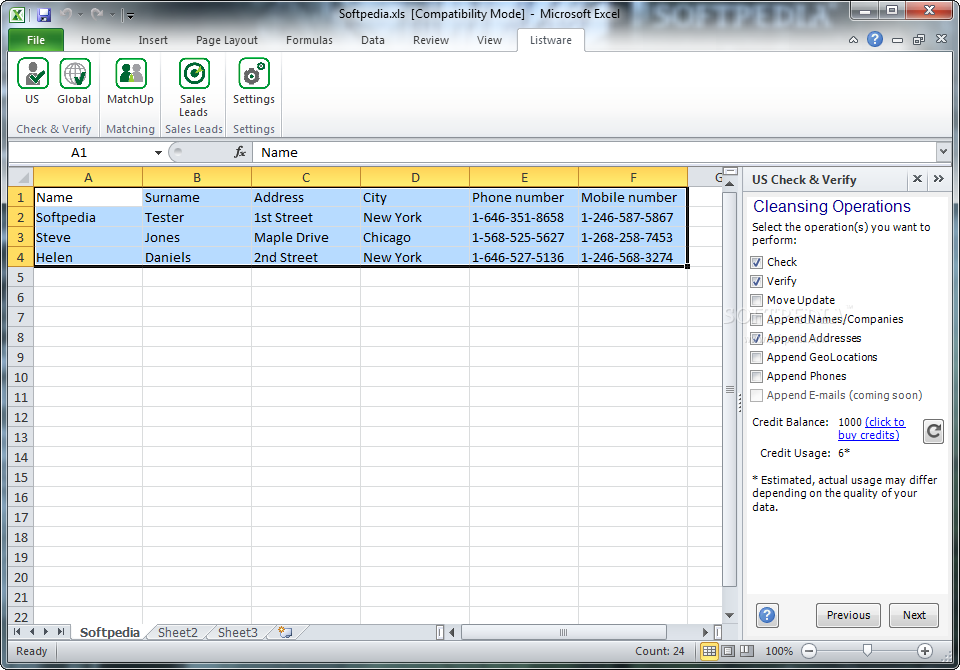This screenshot has width=960, height=670.
Task: Enable Append GeoLocations checkbox
Action: (757, 357)
